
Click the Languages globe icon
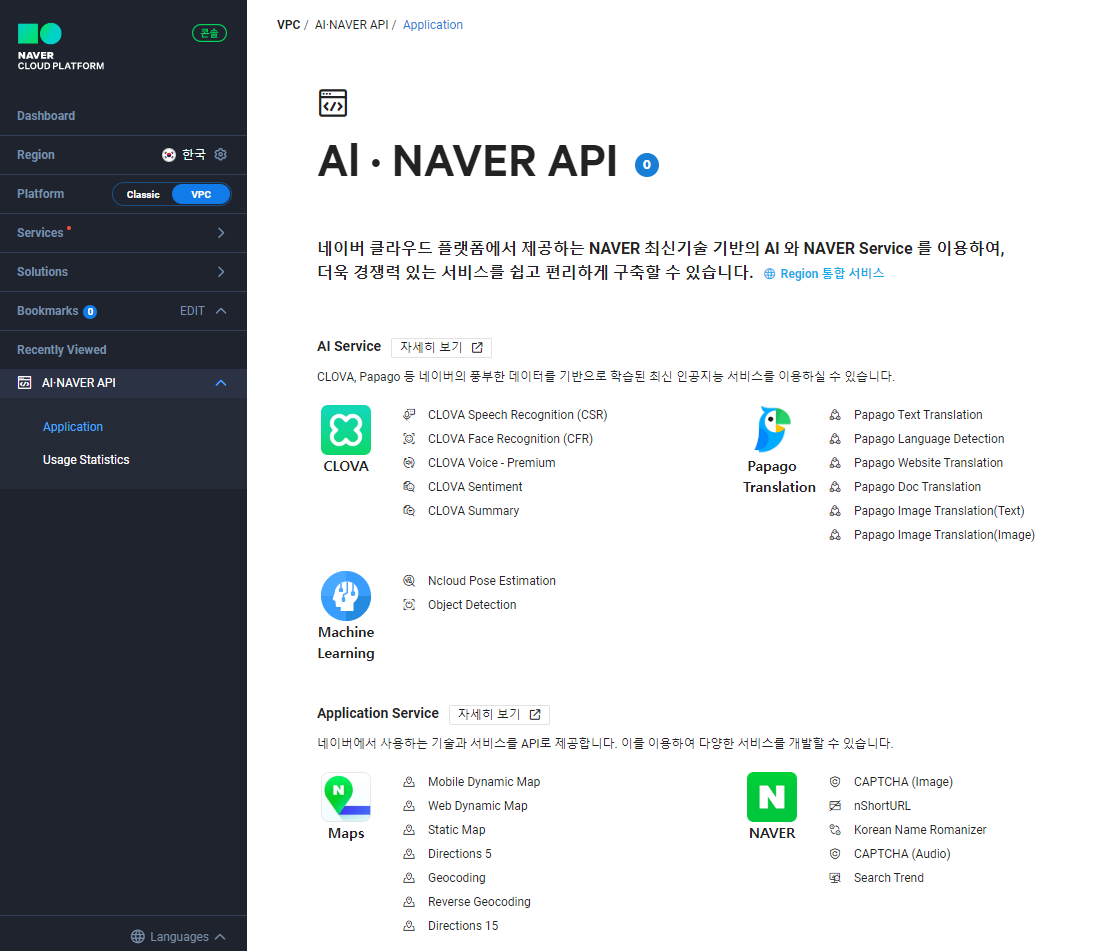pyautogui.click(x=138, y=936)
